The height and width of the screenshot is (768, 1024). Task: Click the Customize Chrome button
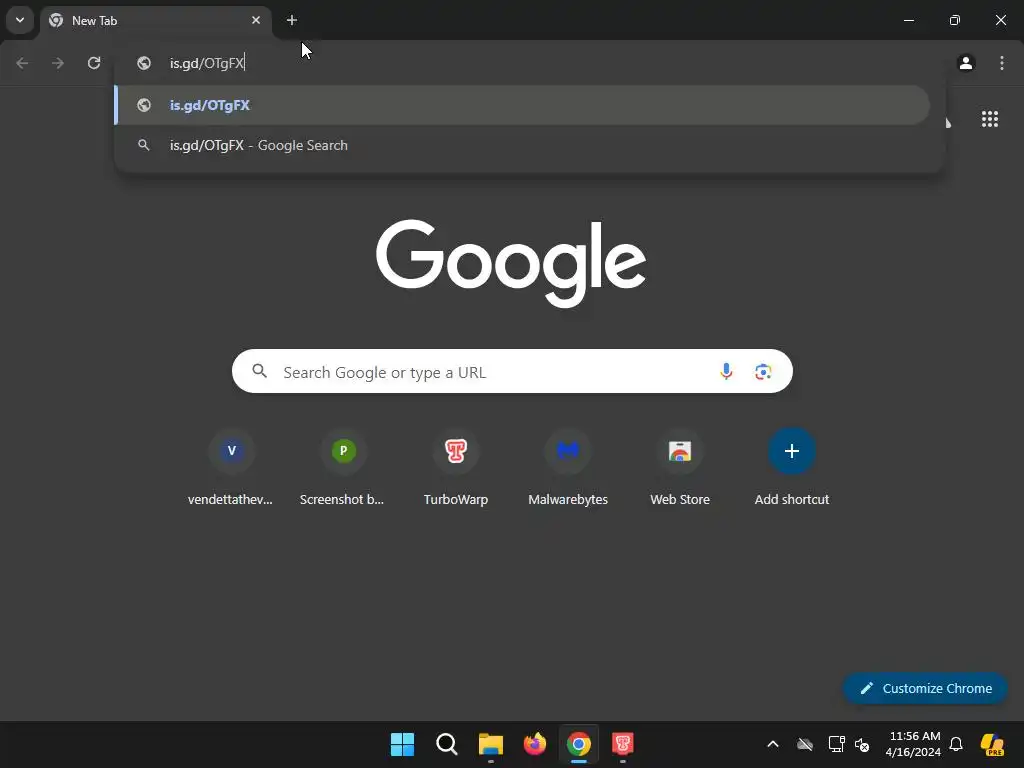point(925,688)
